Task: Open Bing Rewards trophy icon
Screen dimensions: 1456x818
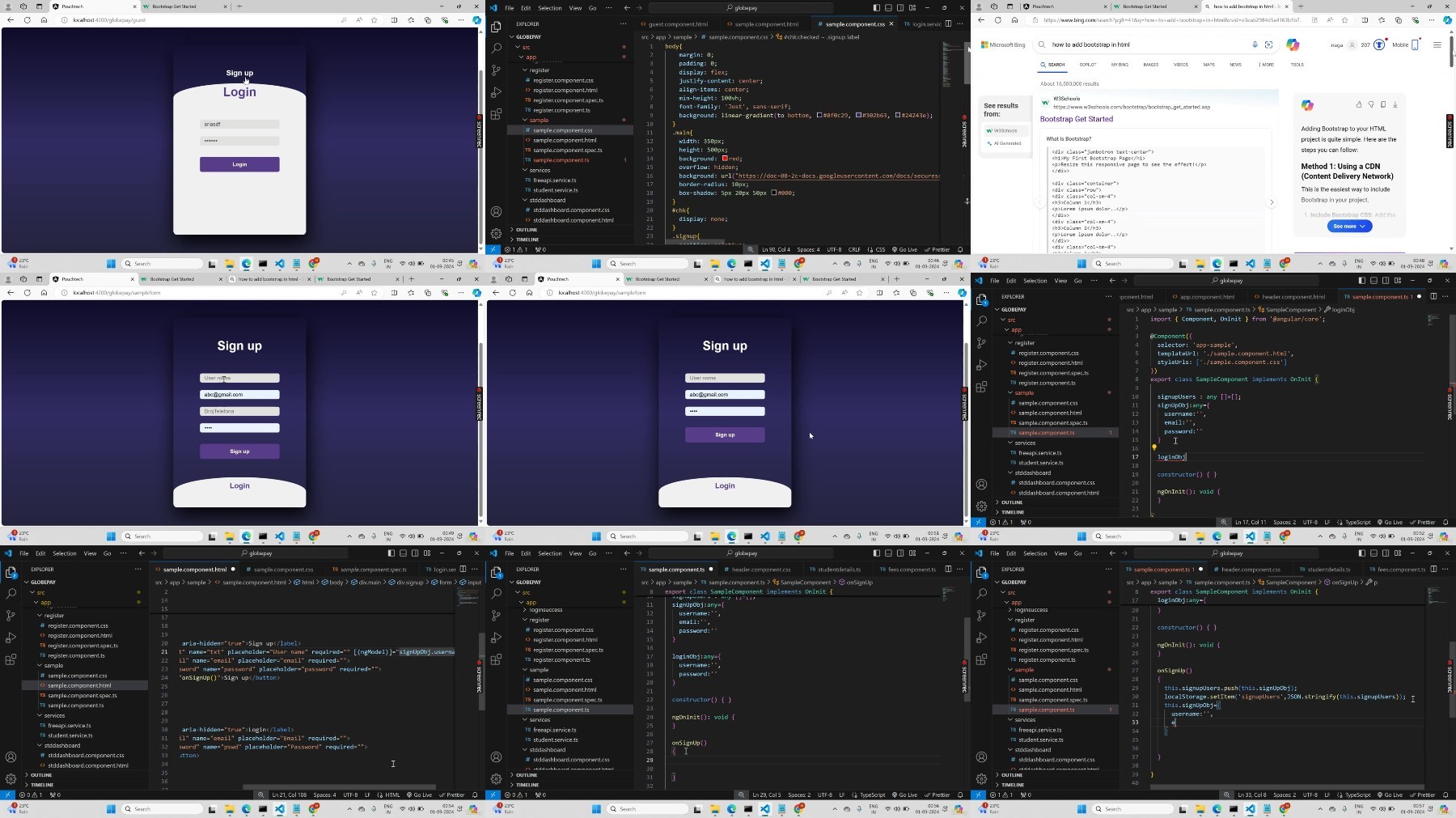Action: 1379,45
